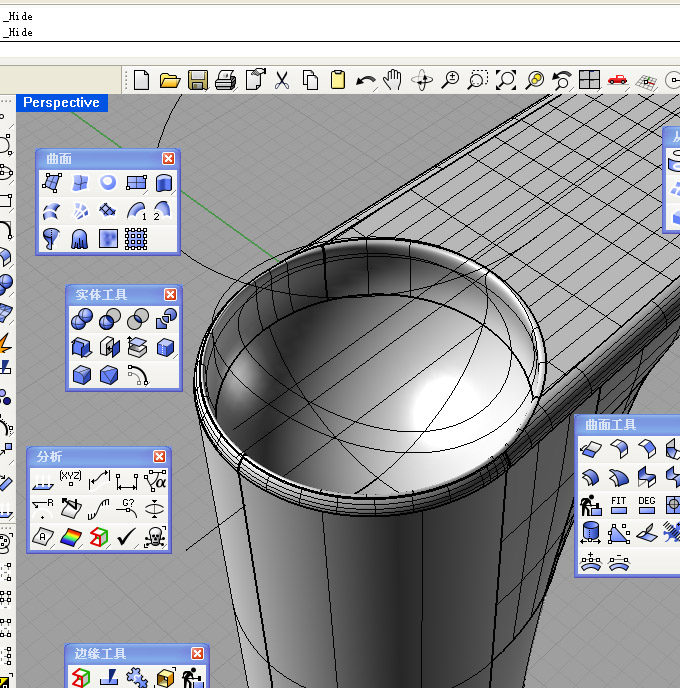Select the Patch tool in 曲面 panel
Screen dimensions: 680x688
108,211
